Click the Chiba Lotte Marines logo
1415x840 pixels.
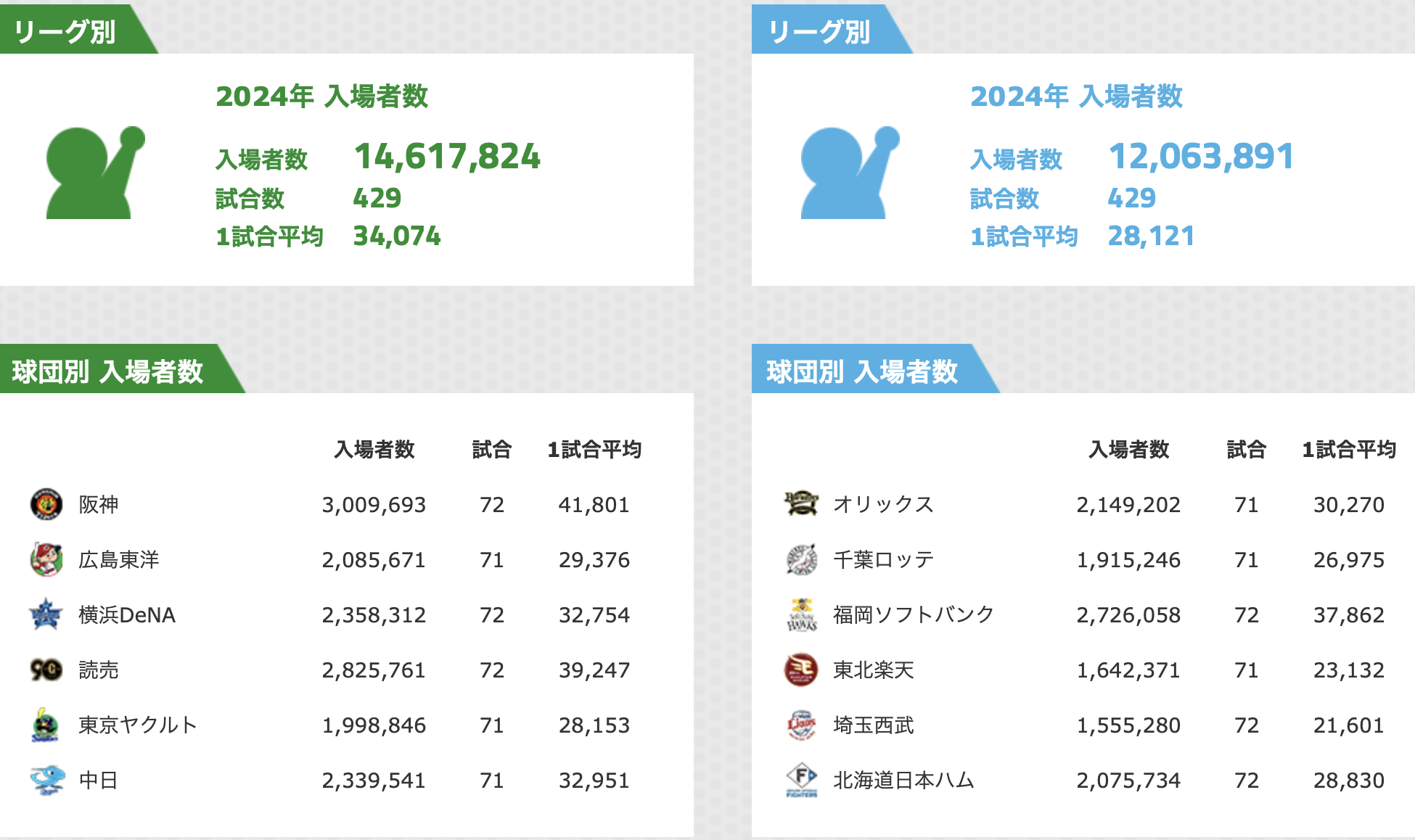click(x=801, y=559)
